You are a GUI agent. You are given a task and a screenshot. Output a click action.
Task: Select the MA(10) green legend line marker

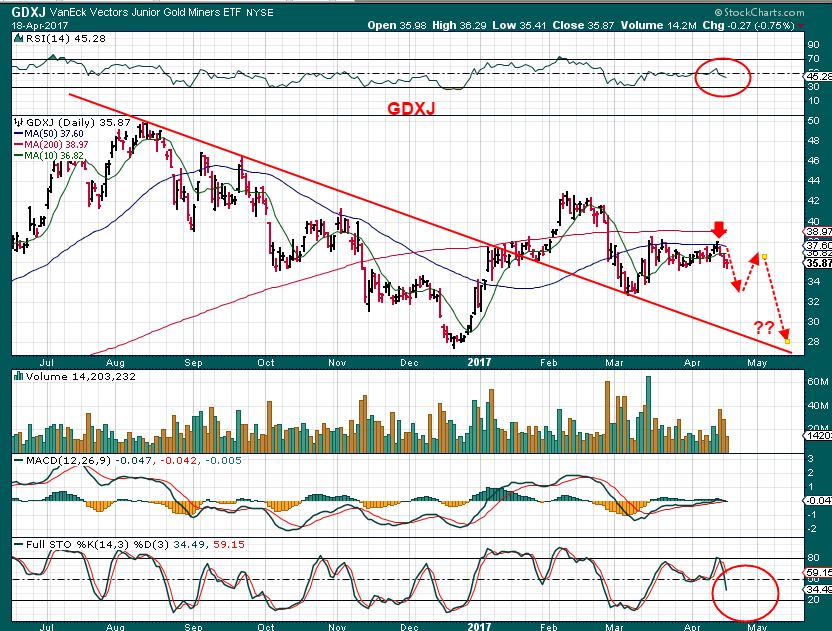(19, 155)
